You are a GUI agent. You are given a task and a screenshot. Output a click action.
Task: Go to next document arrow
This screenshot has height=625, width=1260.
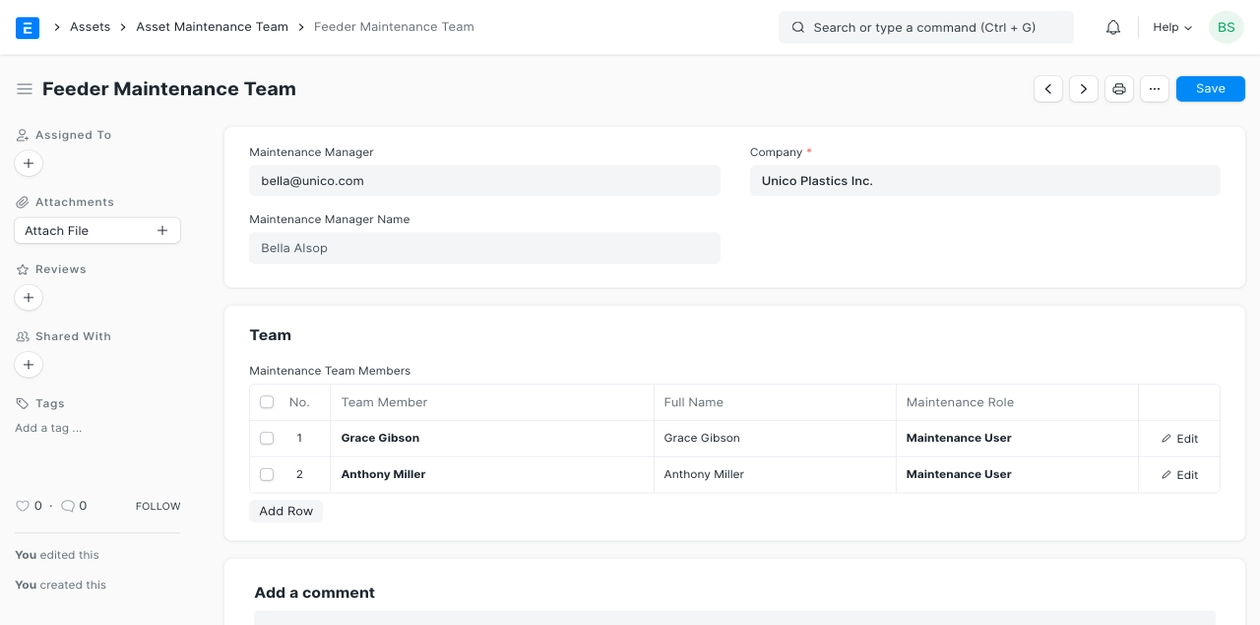(1083, 89)
